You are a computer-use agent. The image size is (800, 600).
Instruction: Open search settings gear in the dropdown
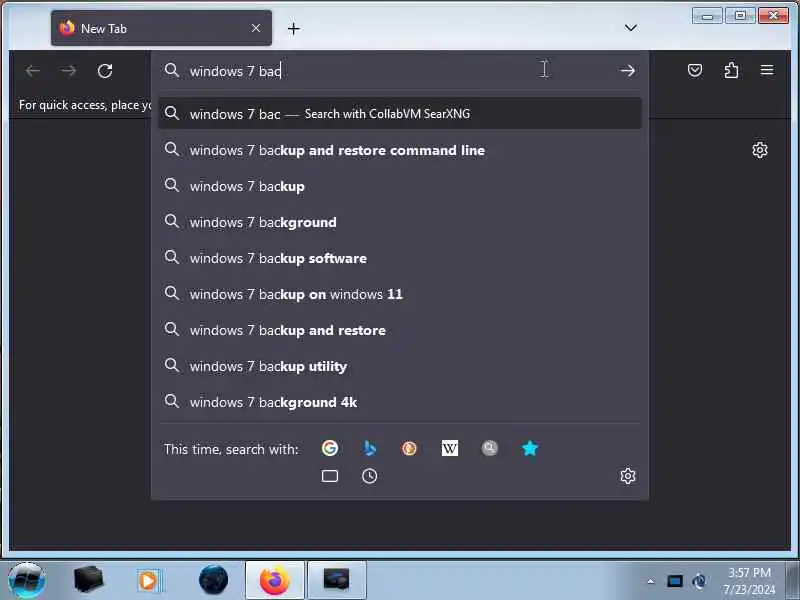click(x=628, y=476)
